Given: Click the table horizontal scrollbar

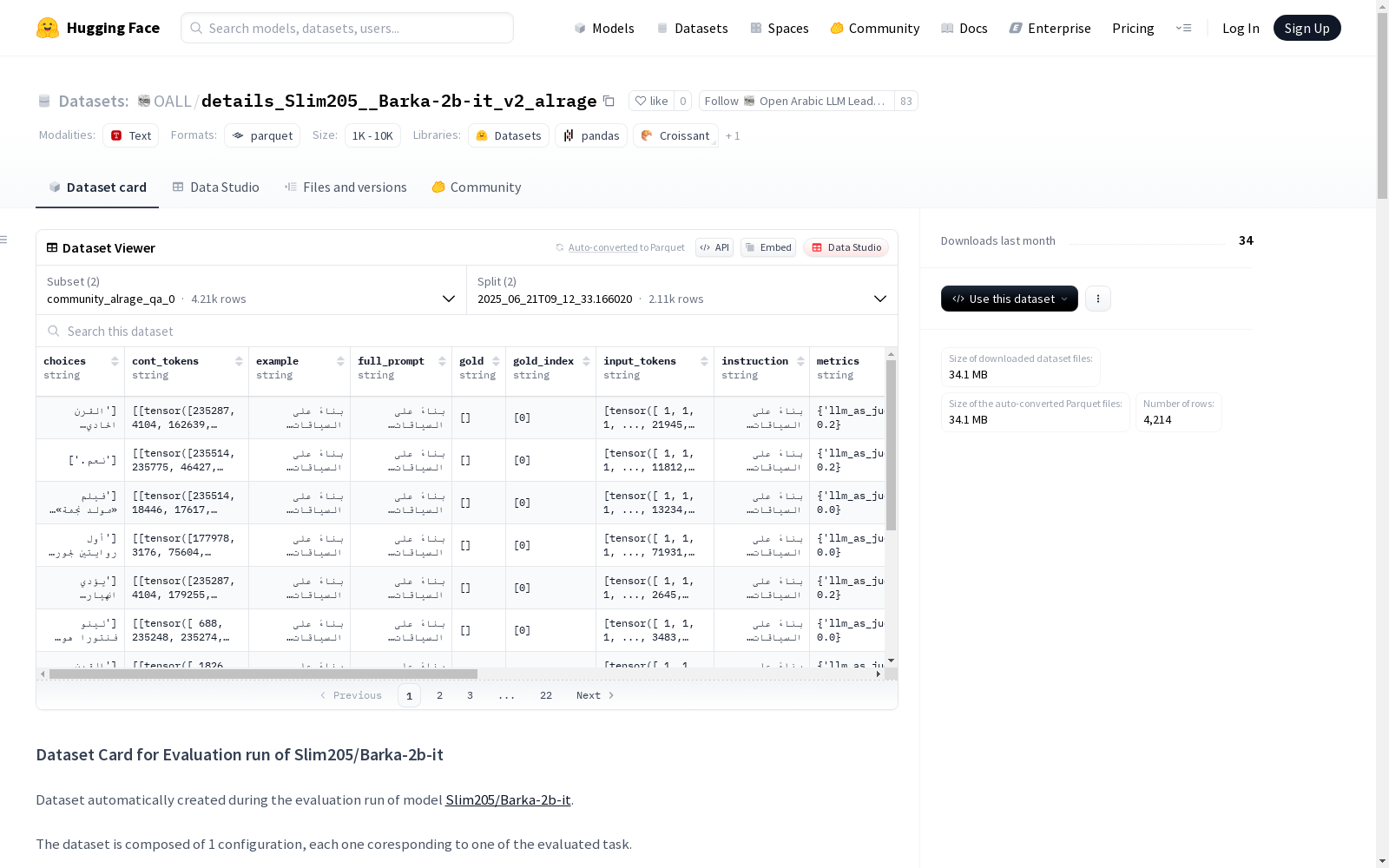Looking at the screenshot, I should 263,674.
